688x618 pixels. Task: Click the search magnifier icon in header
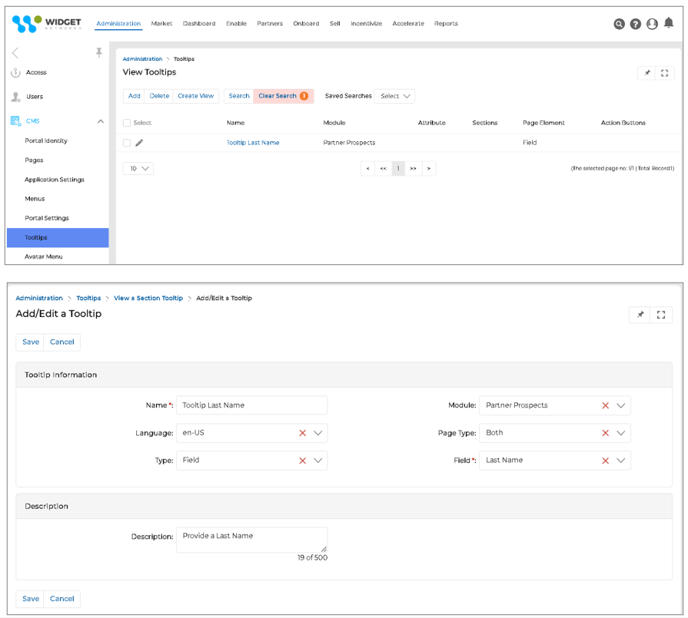619,24
